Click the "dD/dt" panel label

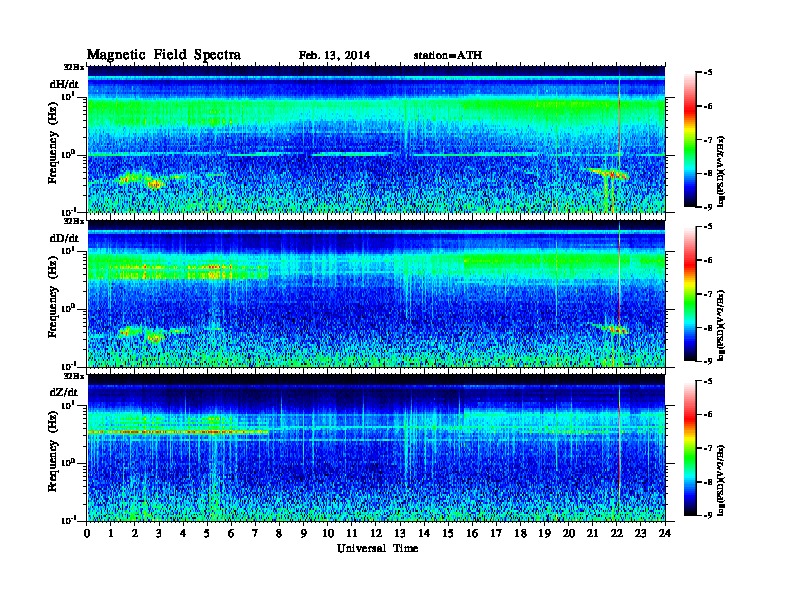(64, 238)
